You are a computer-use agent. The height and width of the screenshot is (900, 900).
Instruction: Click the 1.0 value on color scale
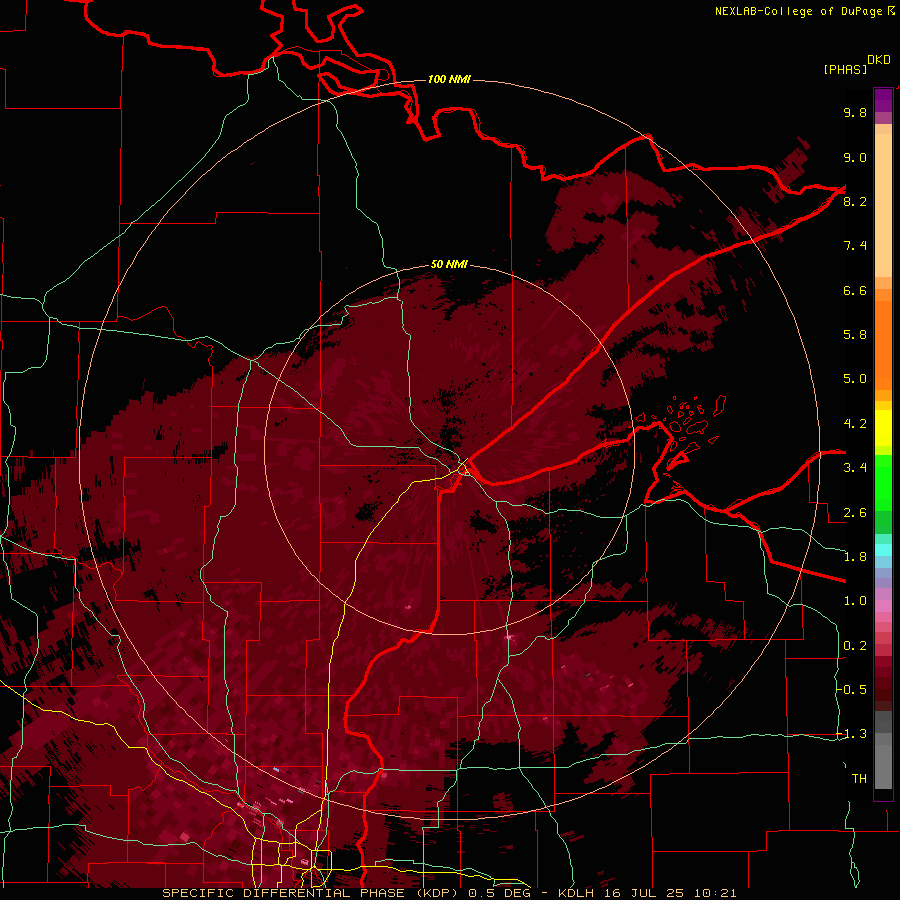point(855,601)
